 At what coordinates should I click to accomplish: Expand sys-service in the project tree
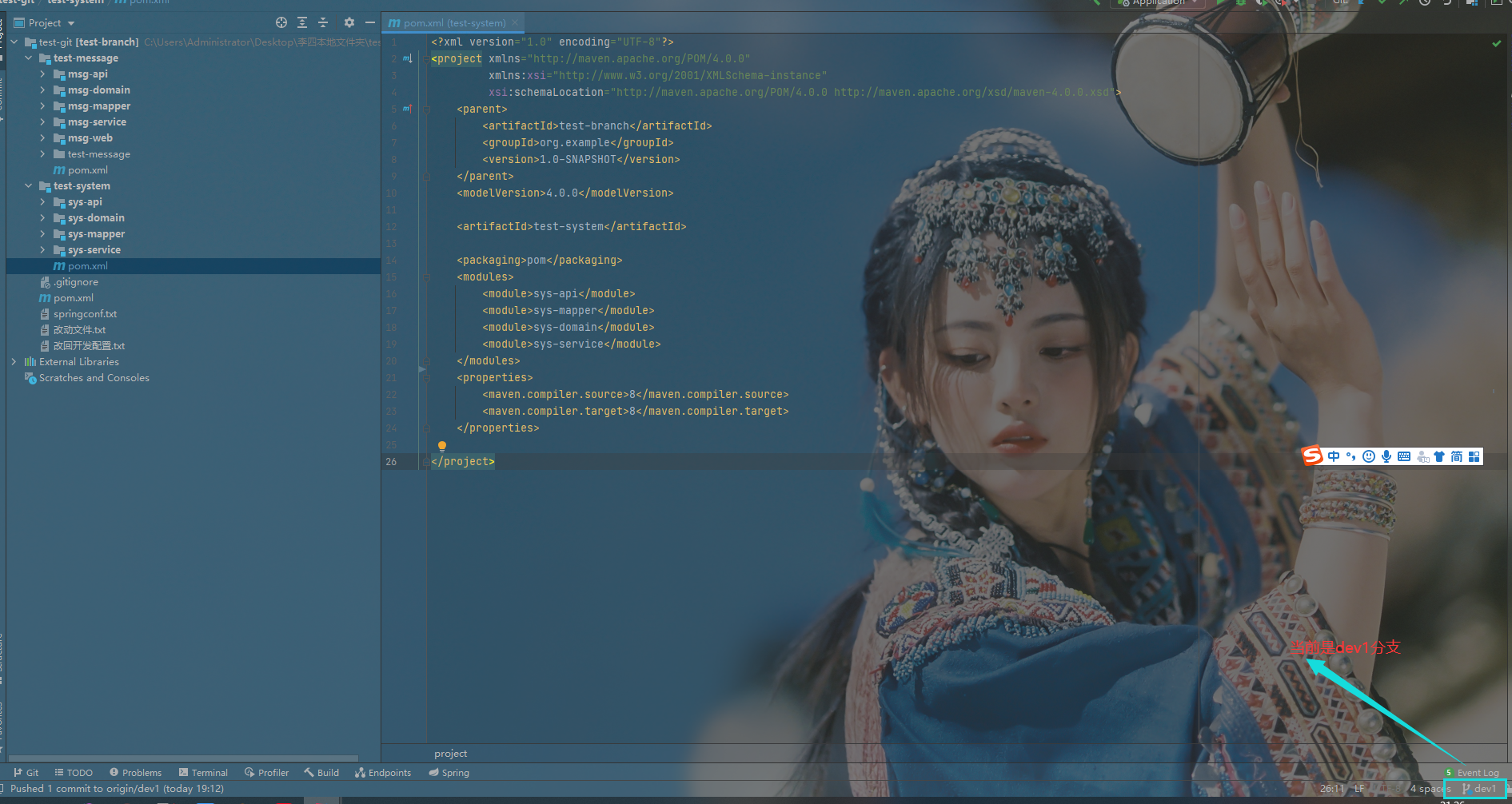(x=43, y=249)
